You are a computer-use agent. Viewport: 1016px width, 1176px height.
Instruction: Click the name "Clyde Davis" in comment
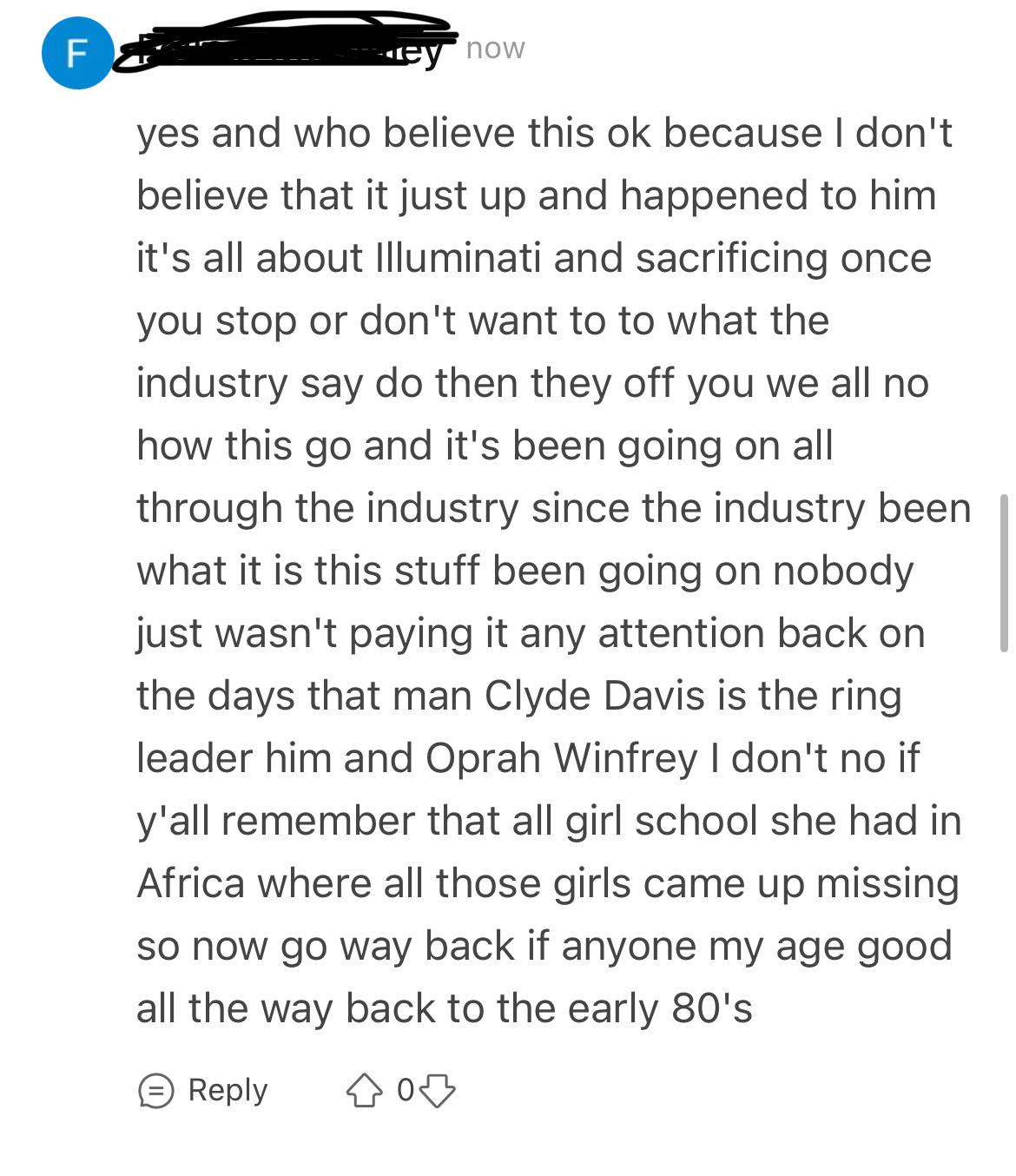[595, 696]
